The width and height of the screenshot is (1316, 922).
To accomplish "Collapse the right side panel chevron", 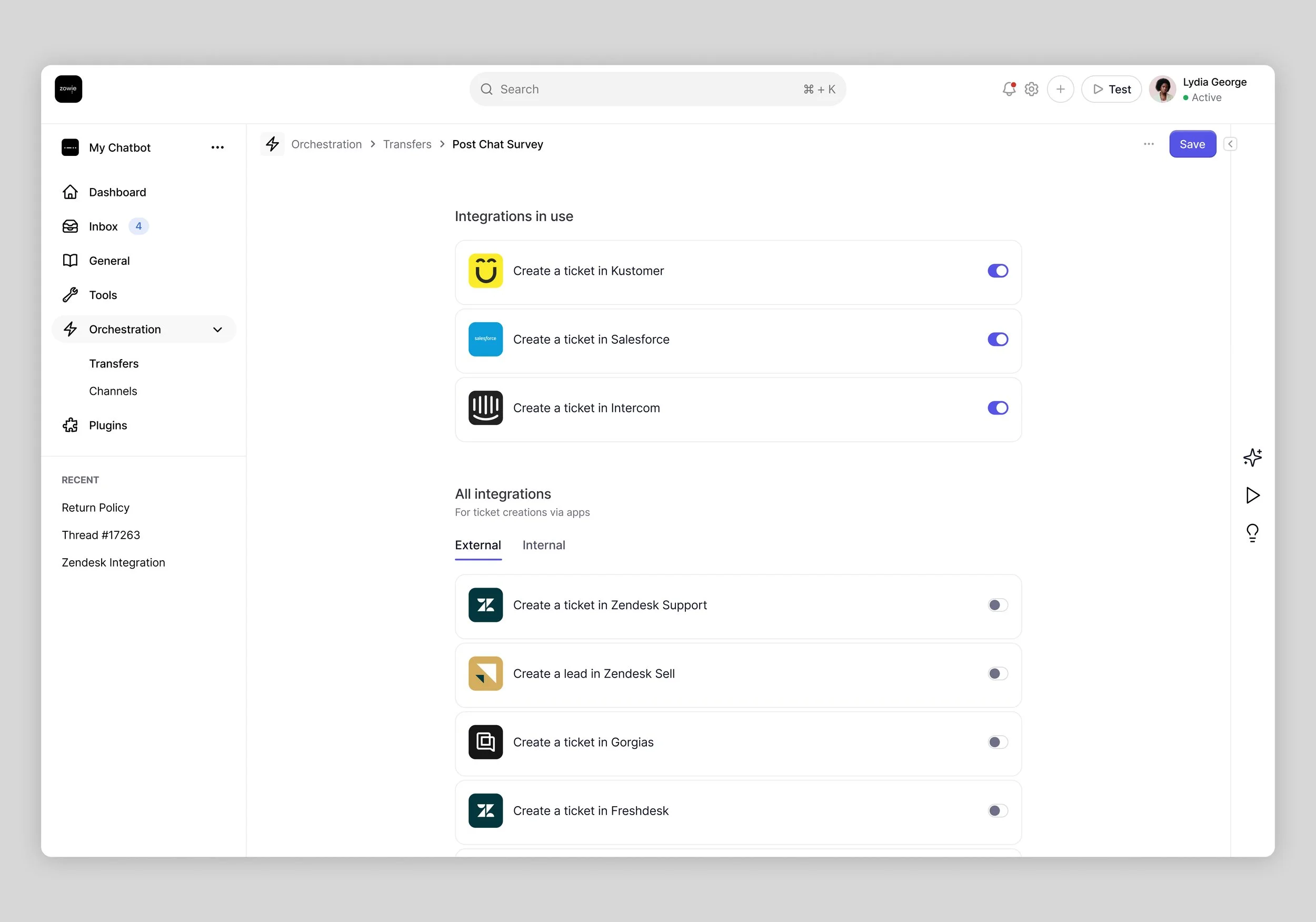I will coord(1230,144).
